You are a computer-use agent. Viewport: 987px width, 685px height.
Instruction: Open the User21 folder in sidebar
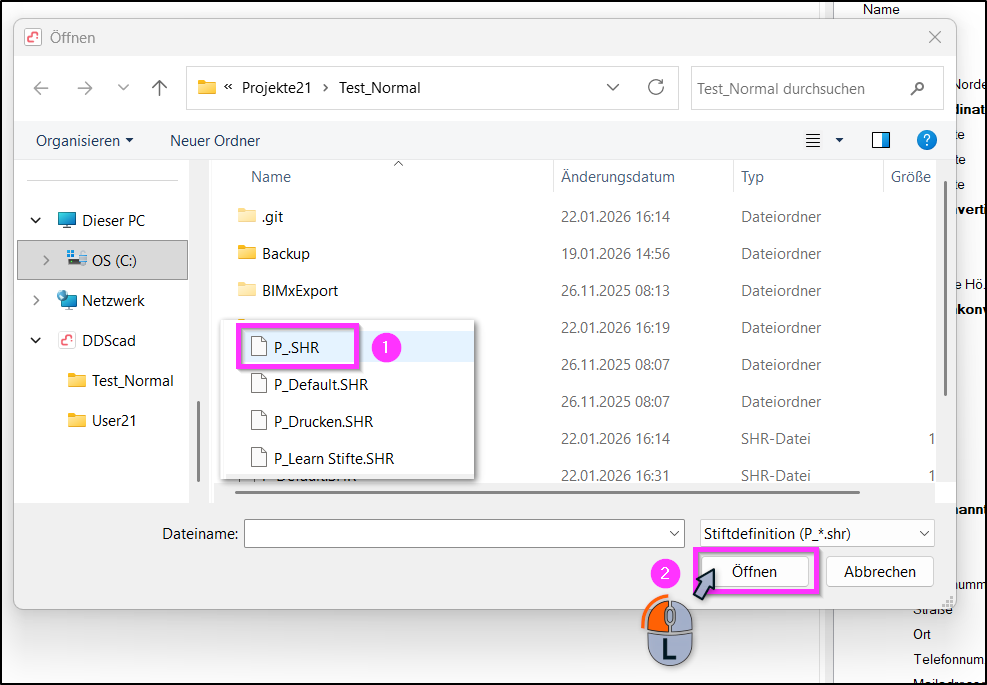click(102, 421)
